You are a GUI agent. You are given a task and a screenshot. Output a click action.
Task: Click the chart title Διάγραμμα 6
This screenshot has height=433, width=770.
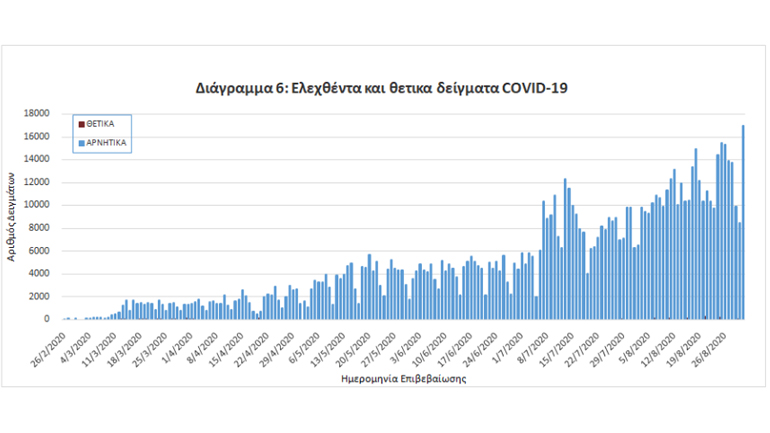[x=383, y=88]
